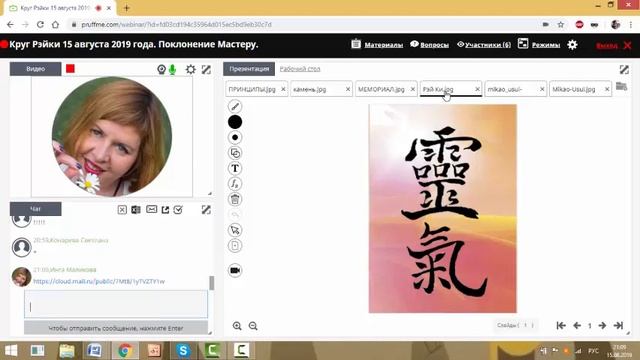Viewport: 640px width, 360px height.
Task: Click the chat pop-out arrow icon
Action: (165, 210)
